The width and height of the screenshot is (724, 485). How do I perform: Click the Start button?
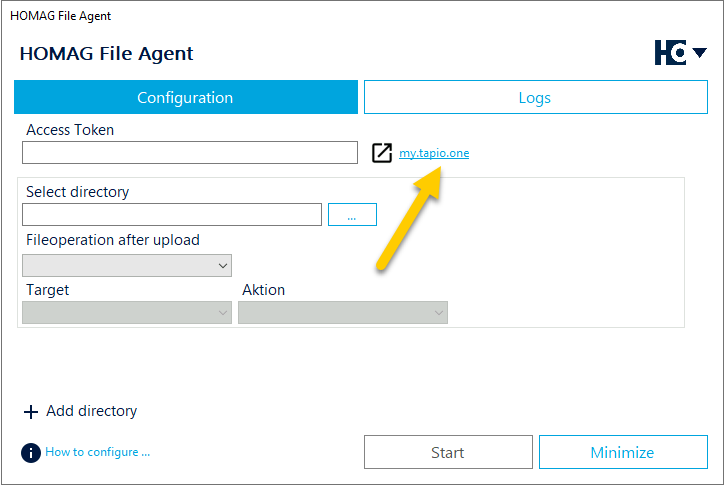tap(448, 452)
